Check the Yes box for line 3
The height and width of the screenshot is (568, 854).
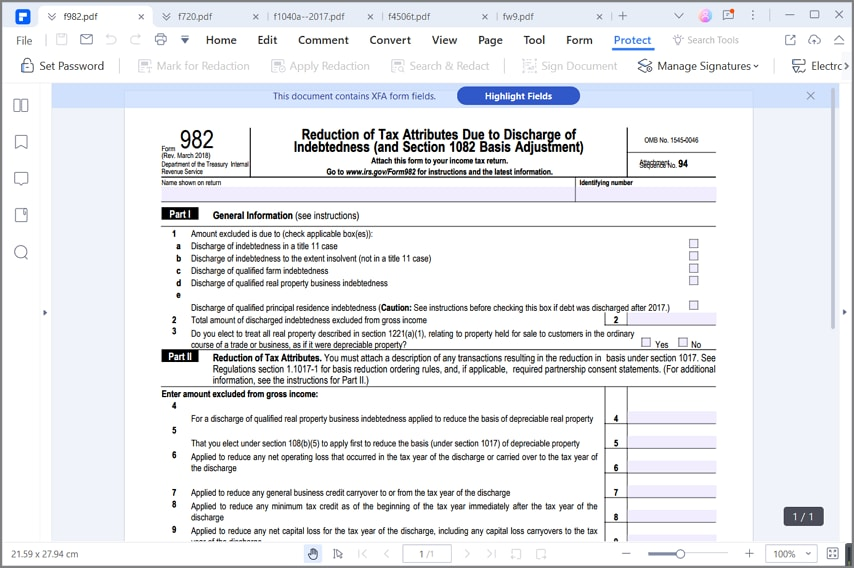[646, 343]
